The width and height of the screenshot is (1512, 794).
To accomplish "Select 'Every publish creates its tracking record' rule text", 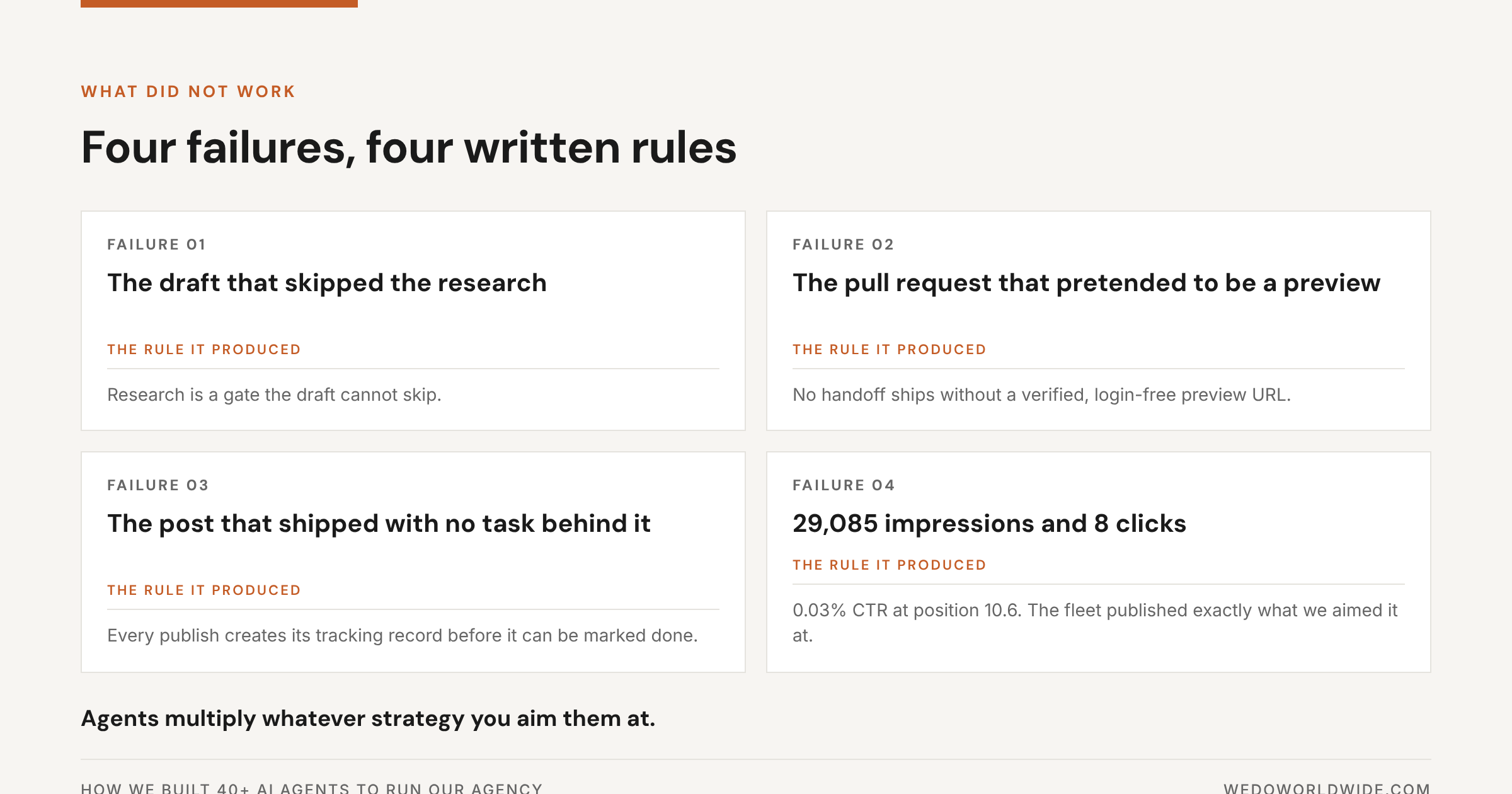I will (x=402, y=636).
